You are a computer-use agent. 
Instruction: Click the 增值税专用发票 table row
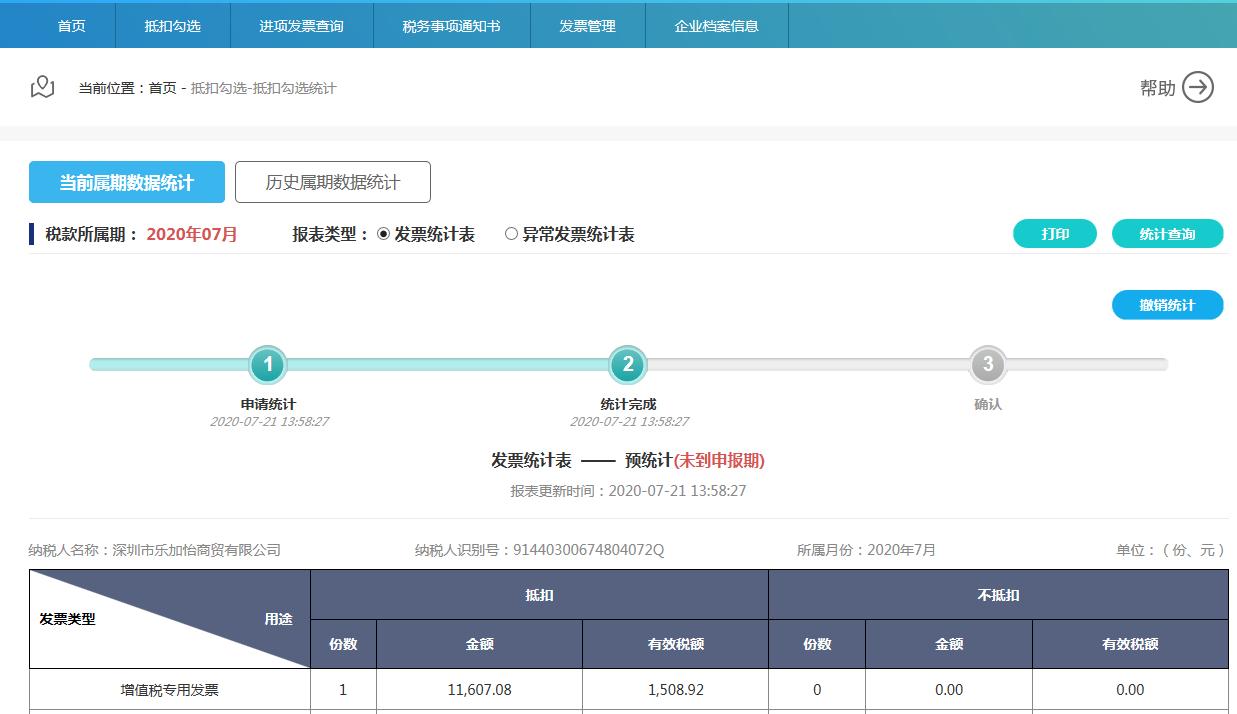click(x=168, y=689)
